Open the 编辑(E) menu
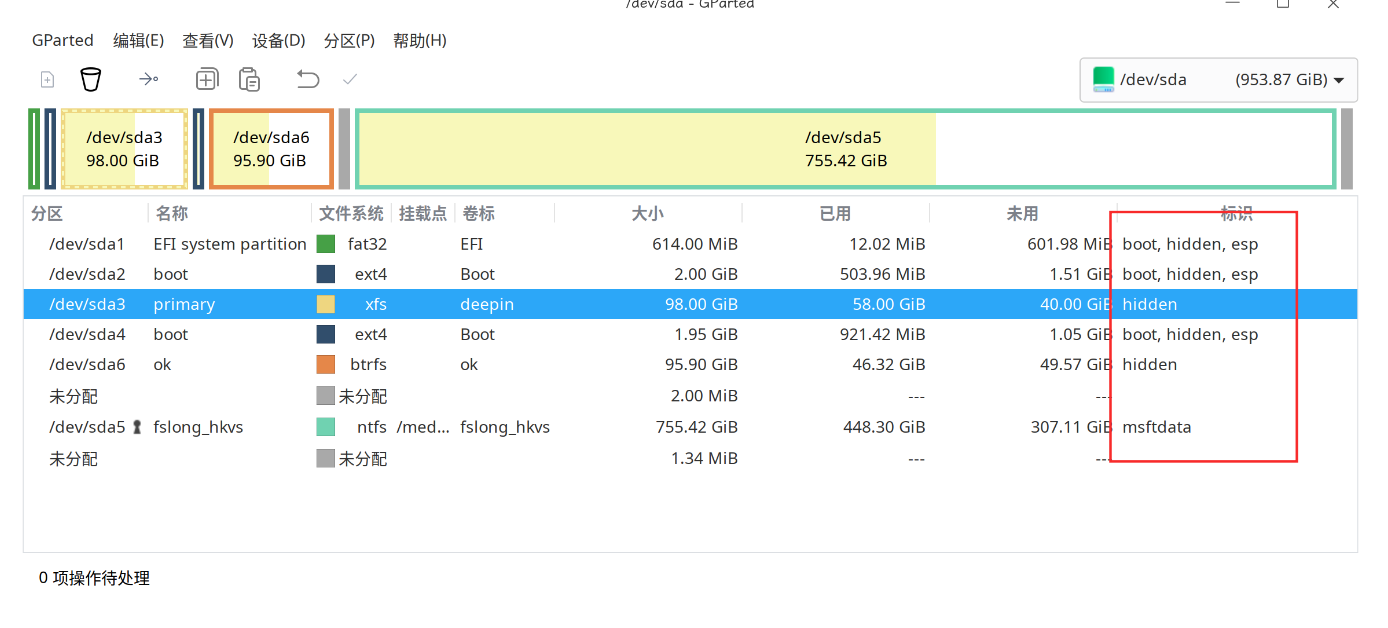Screen dimensions: 1388x628 point(138,40)
